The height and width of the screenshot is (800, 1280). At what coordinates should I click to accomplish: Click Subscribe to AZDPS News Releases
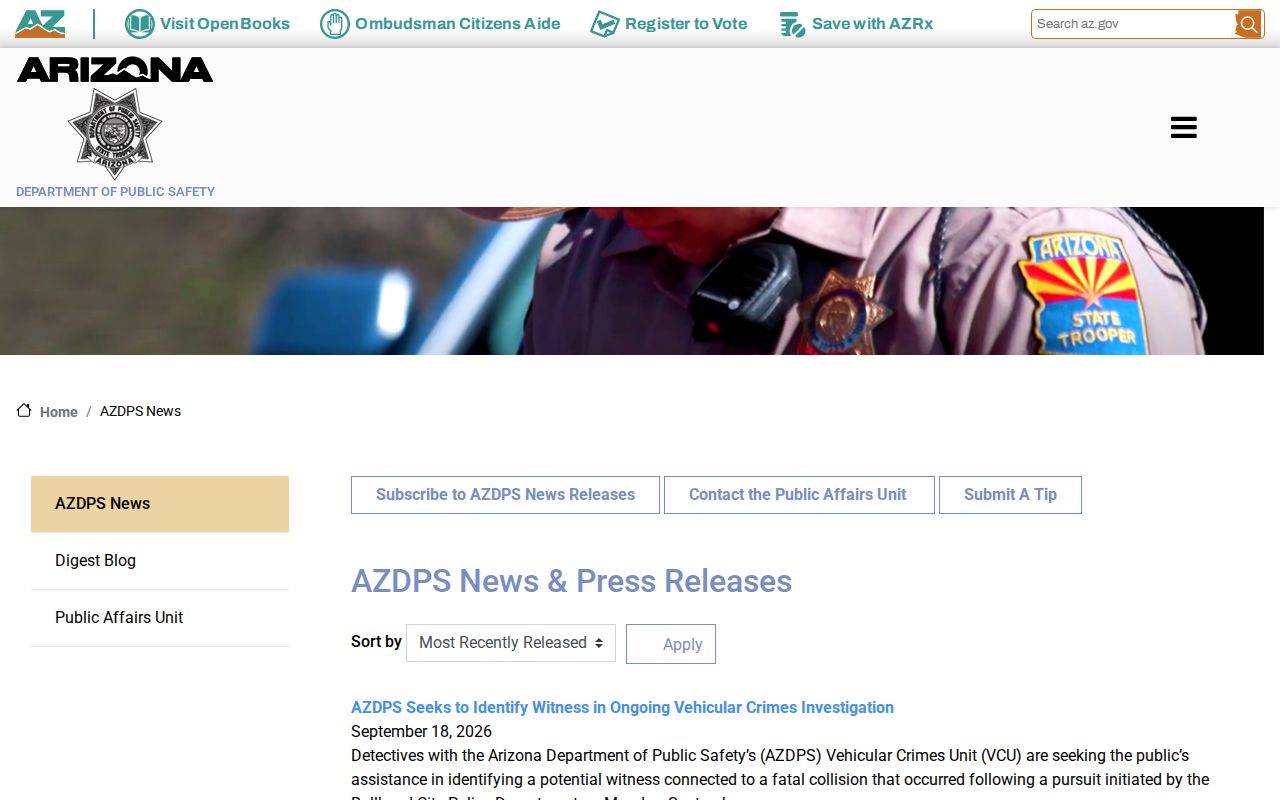point(505,495)
